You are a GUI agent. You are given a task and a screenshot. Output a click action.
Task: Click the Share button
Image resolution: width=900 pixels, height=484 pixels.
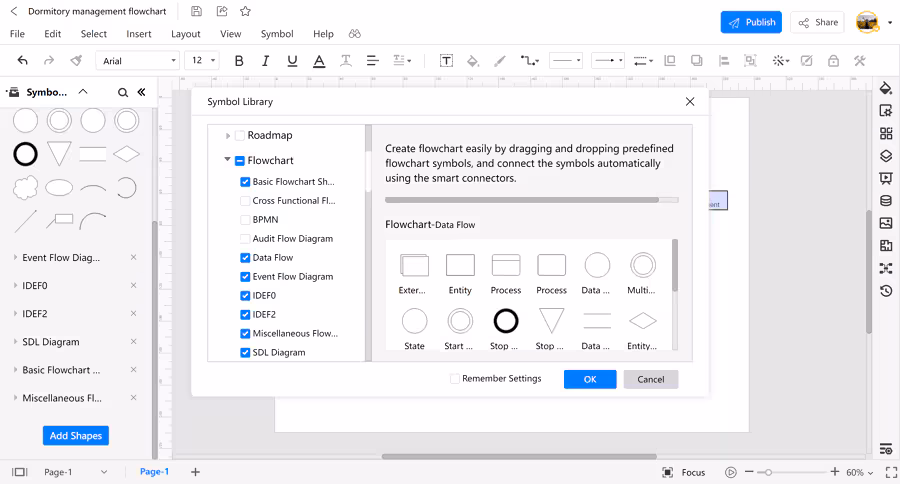click(x=817, y=22)
